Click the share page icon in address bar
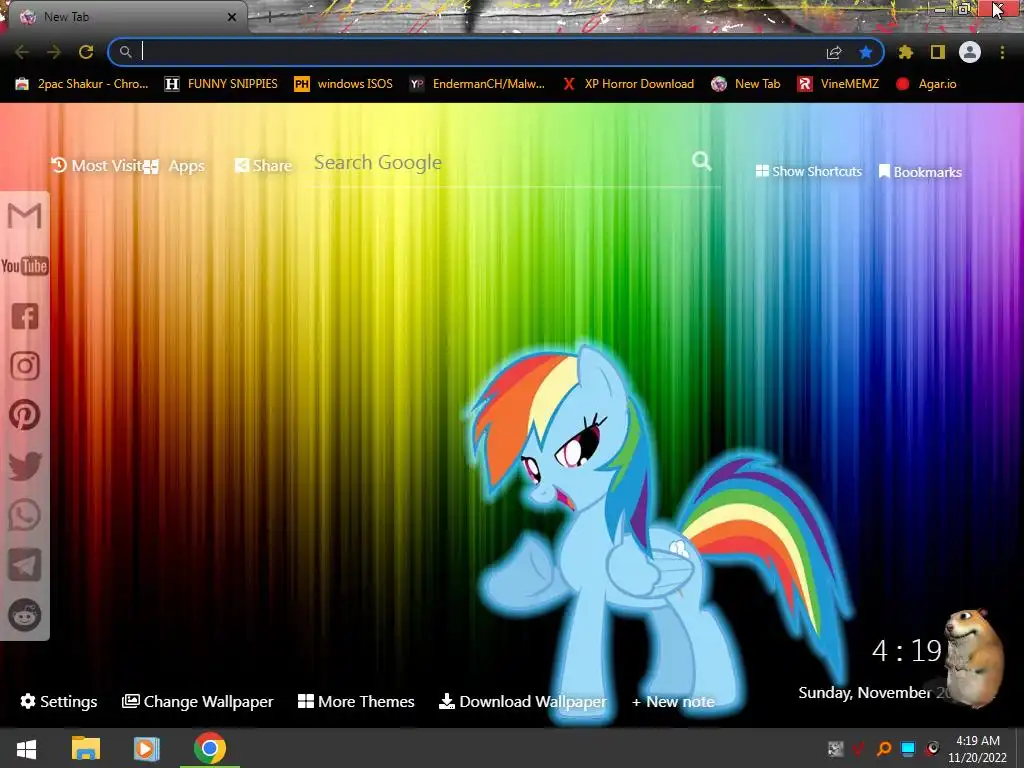This screenshot has height=768, width=1024. 834,52
